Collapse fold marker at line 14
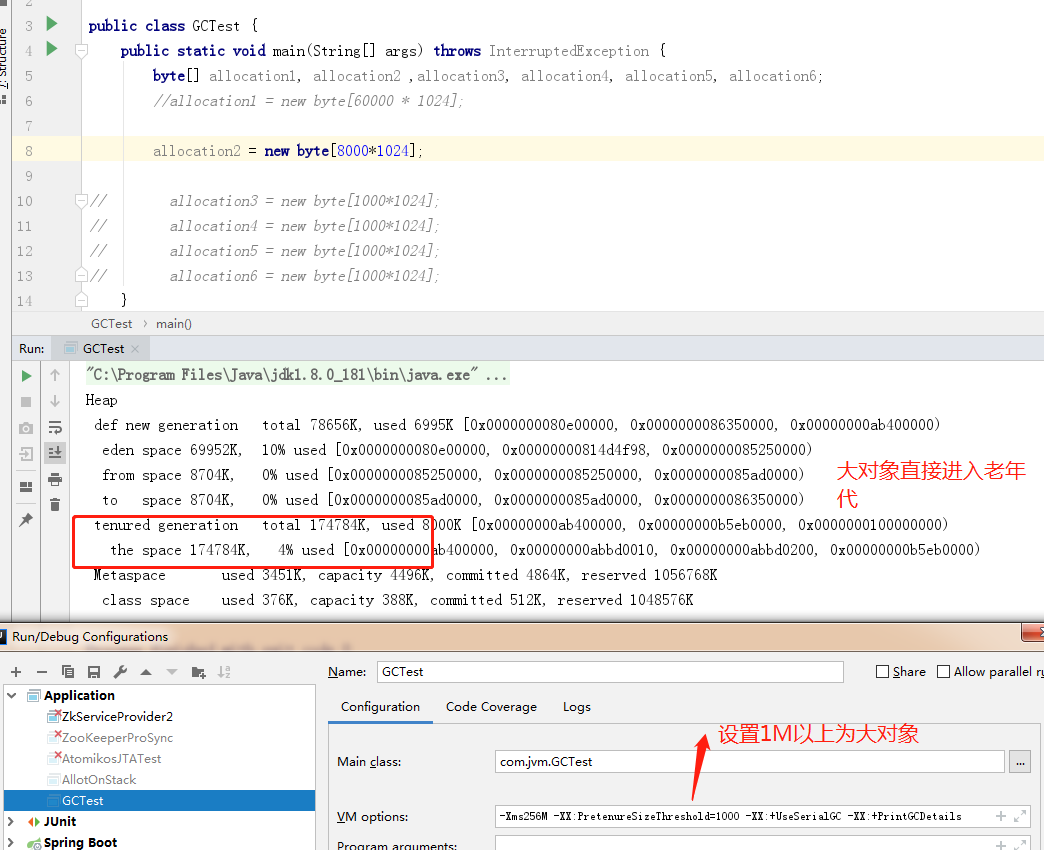 point(81,300)
